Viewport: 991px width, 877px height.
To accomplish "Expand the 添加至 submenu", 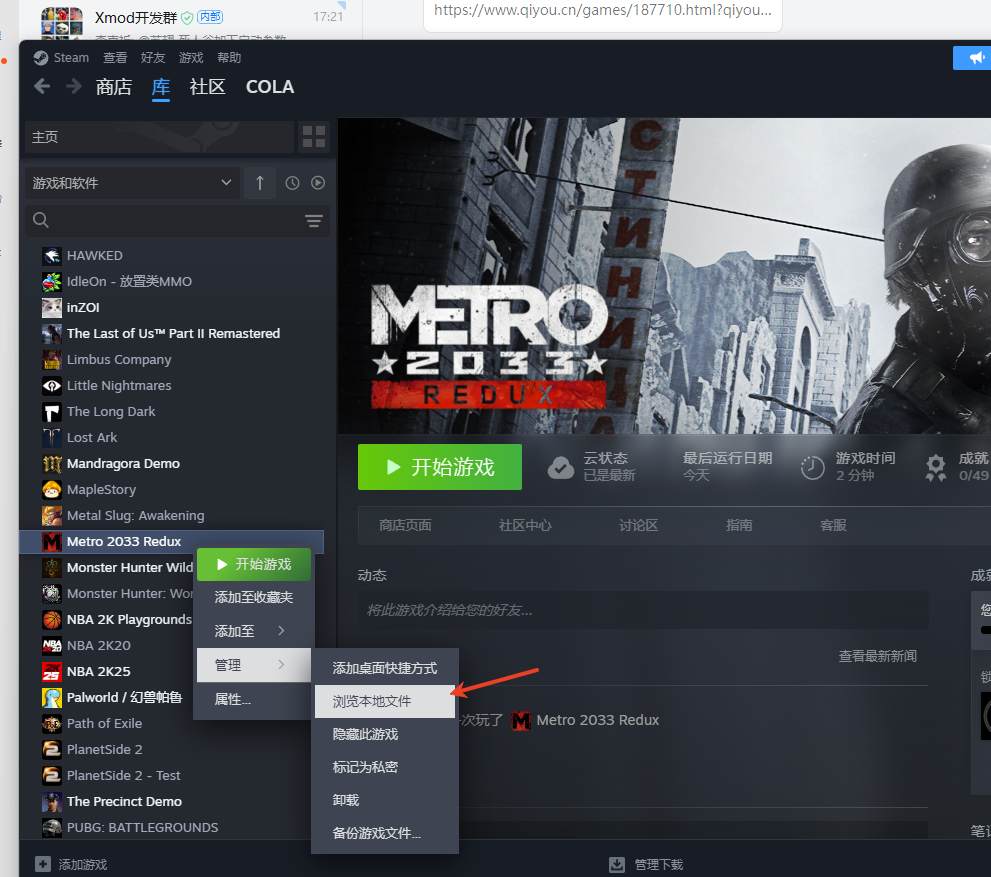I will pos(253,631).
